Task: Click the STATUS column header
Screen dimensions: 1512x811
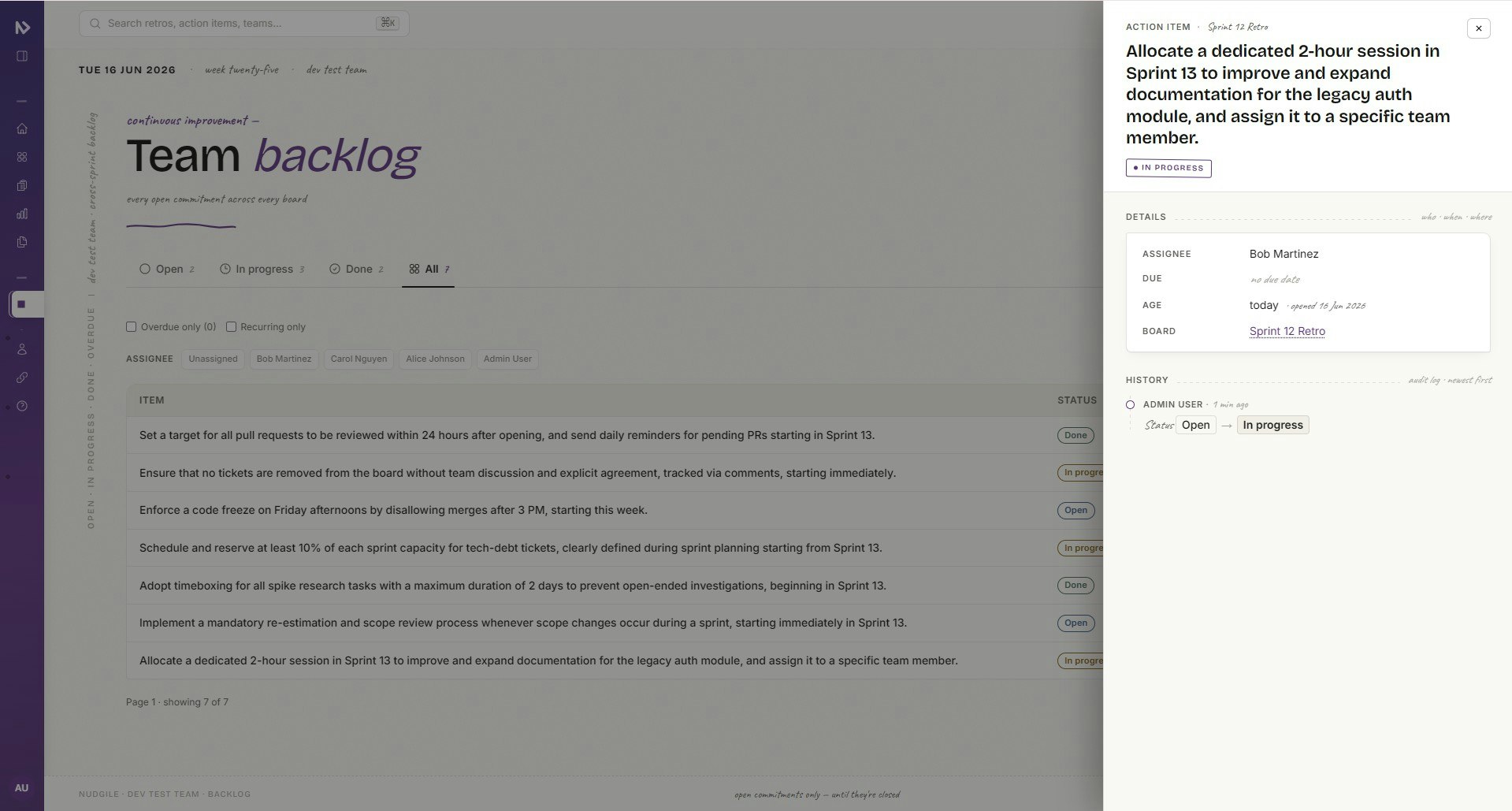Action: pyautogui.click(x=1077, y=400)
